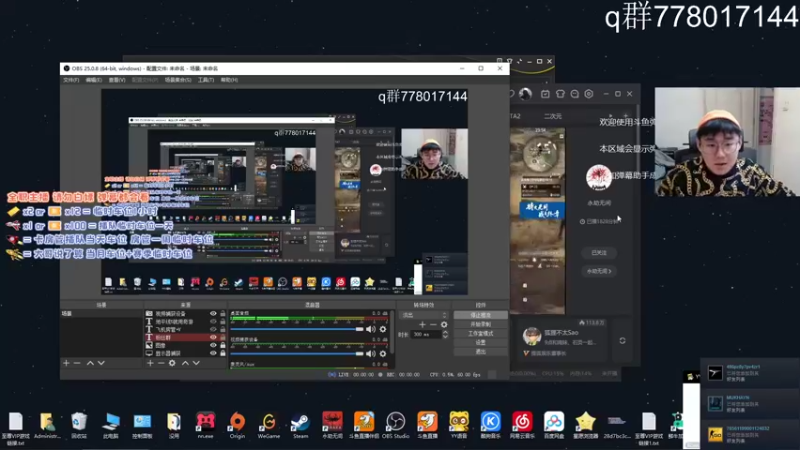The image size is (800, 450).
Task: Mute the video capture device audio speaker
Action: coord(371,354)
